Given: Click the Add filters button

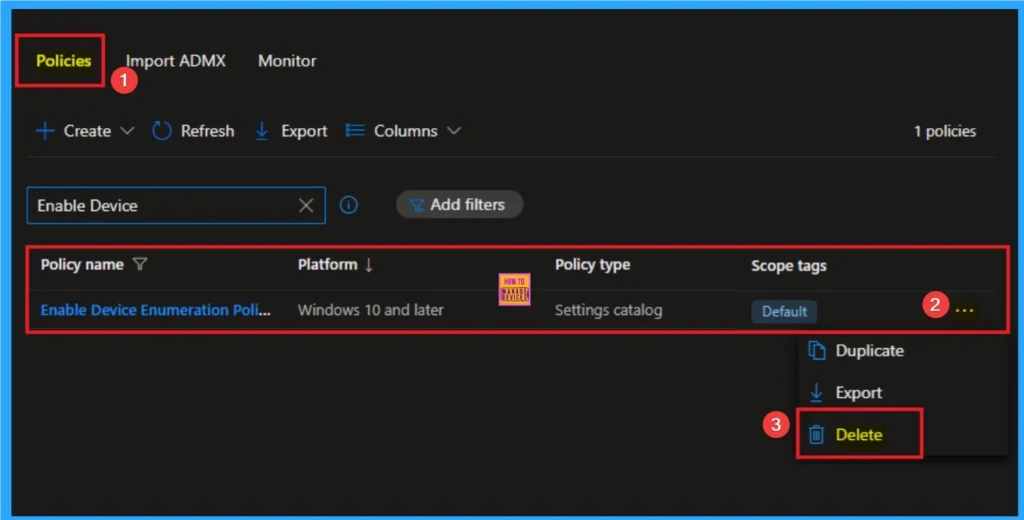Looking at the screenshot, I should pos(460,205).
